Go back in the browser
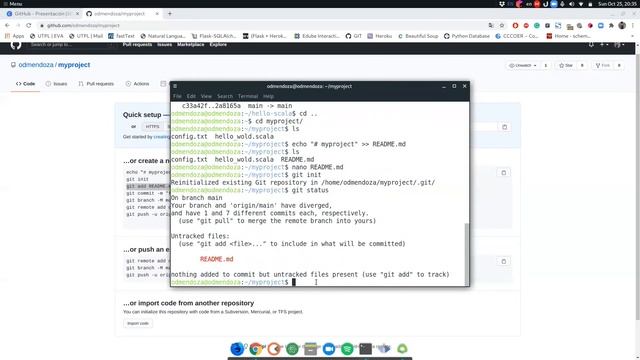Viewport: 640px width, 360px height. tap(7, 25)
